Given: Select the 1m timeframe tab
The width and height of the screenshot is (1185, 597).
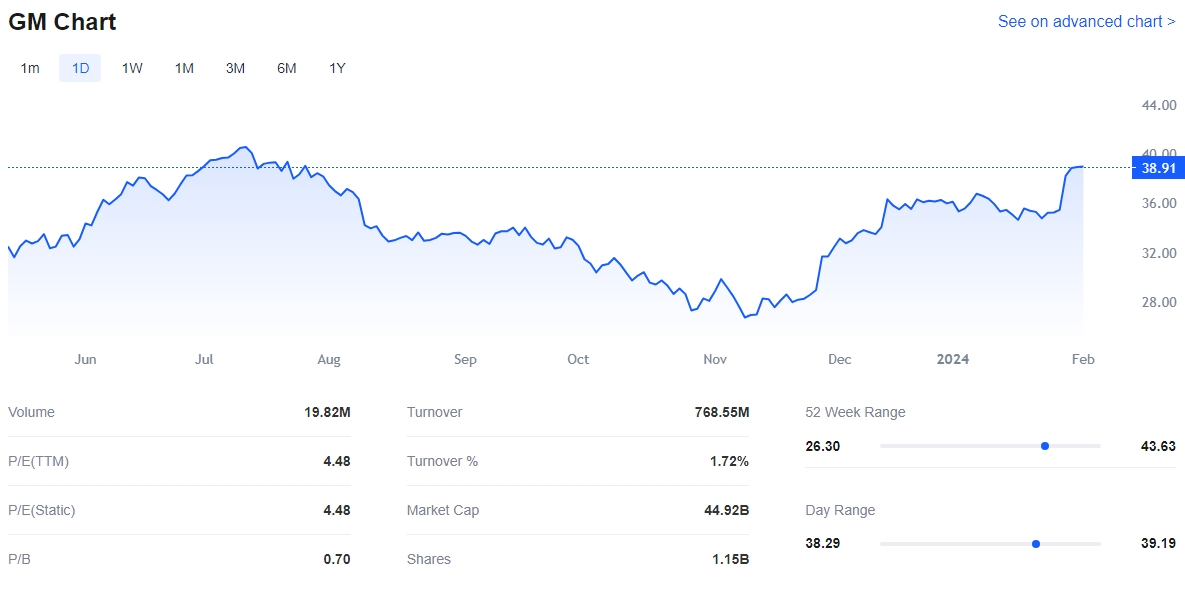Looking at the screenshot, I should [x=30, y=68].
